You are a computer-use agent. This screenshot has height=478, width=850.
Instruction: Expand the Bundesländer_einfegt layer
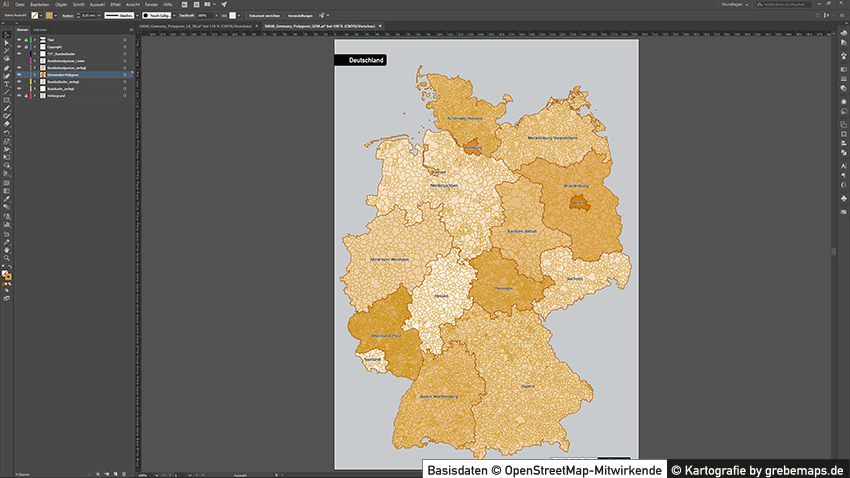pos(34,82)
